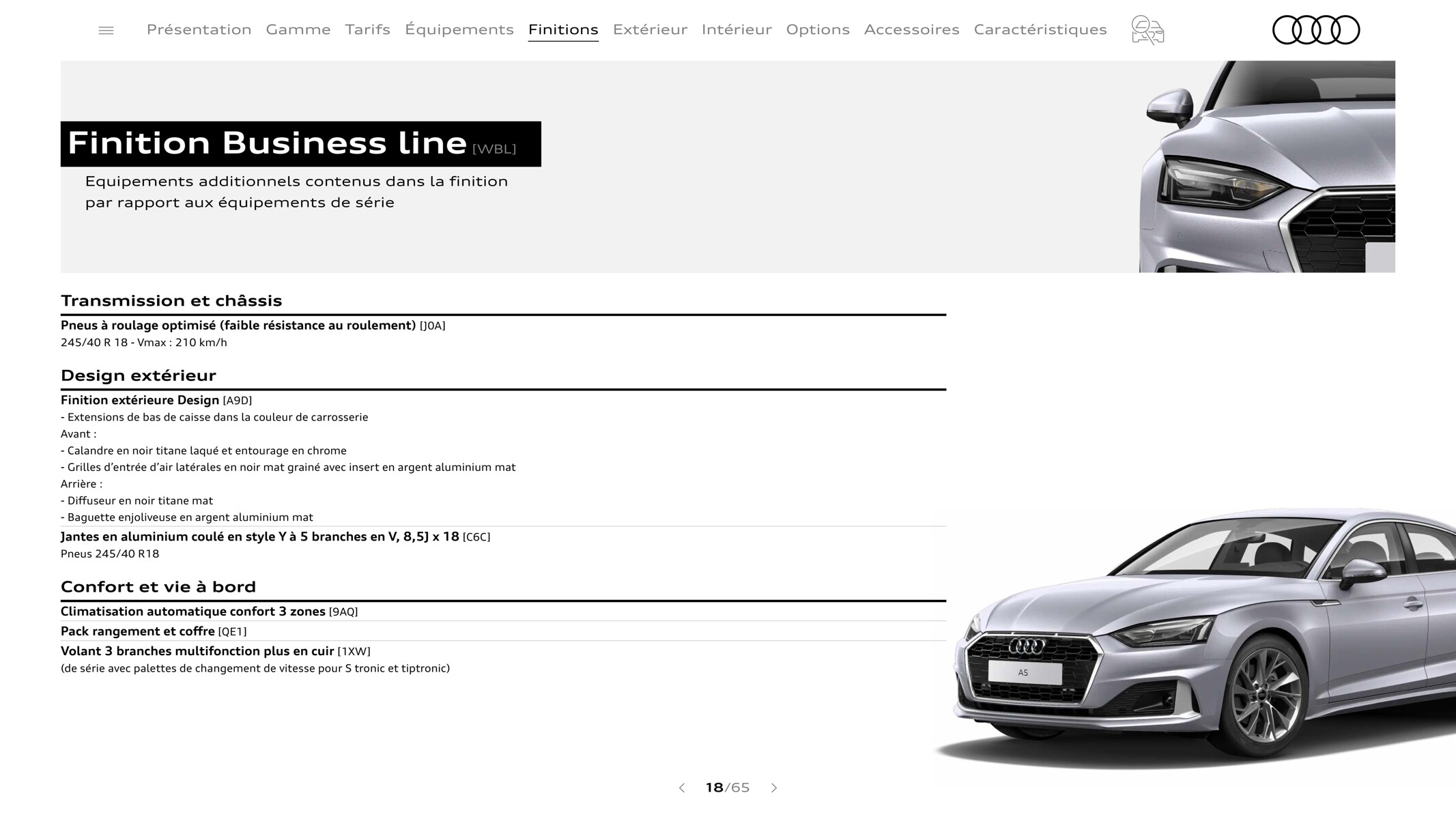The width and height of the screenshot is (1456, 819).
Task: Open the Caractéristiques tab
Action: [1040, 29]
